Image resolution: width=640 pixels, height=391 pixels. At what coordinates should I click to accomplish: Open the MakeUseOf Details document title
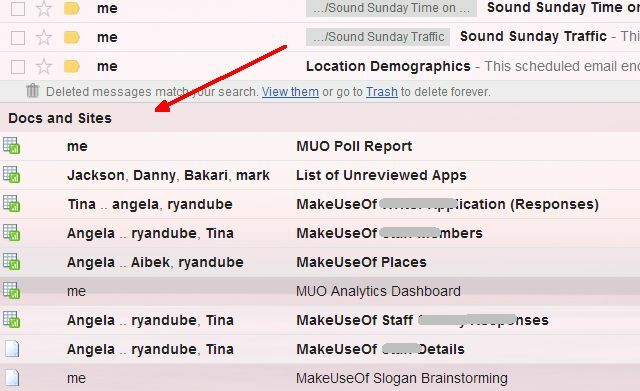click(380, 349)
